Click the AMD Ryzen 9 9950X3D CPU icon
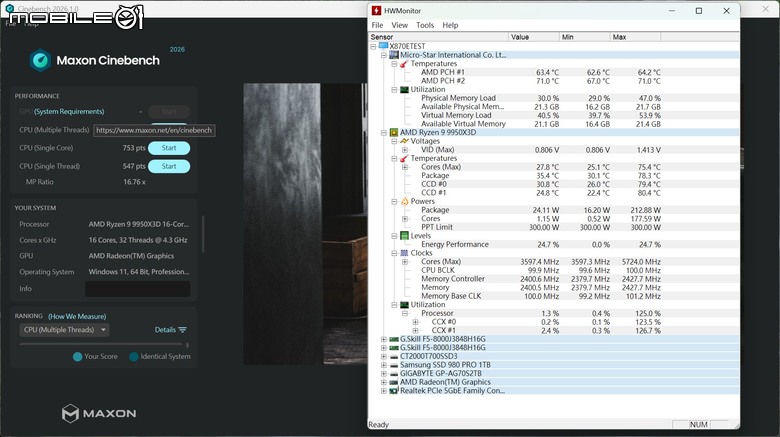This screenshot has width=780, height=437. [x=394, y=132]
